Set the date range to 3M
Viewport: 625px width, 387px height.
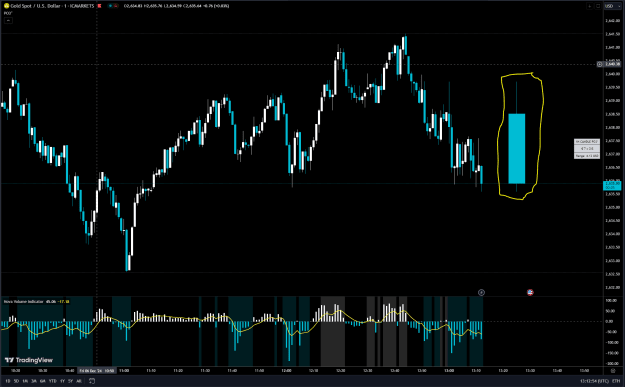[33, 381]
